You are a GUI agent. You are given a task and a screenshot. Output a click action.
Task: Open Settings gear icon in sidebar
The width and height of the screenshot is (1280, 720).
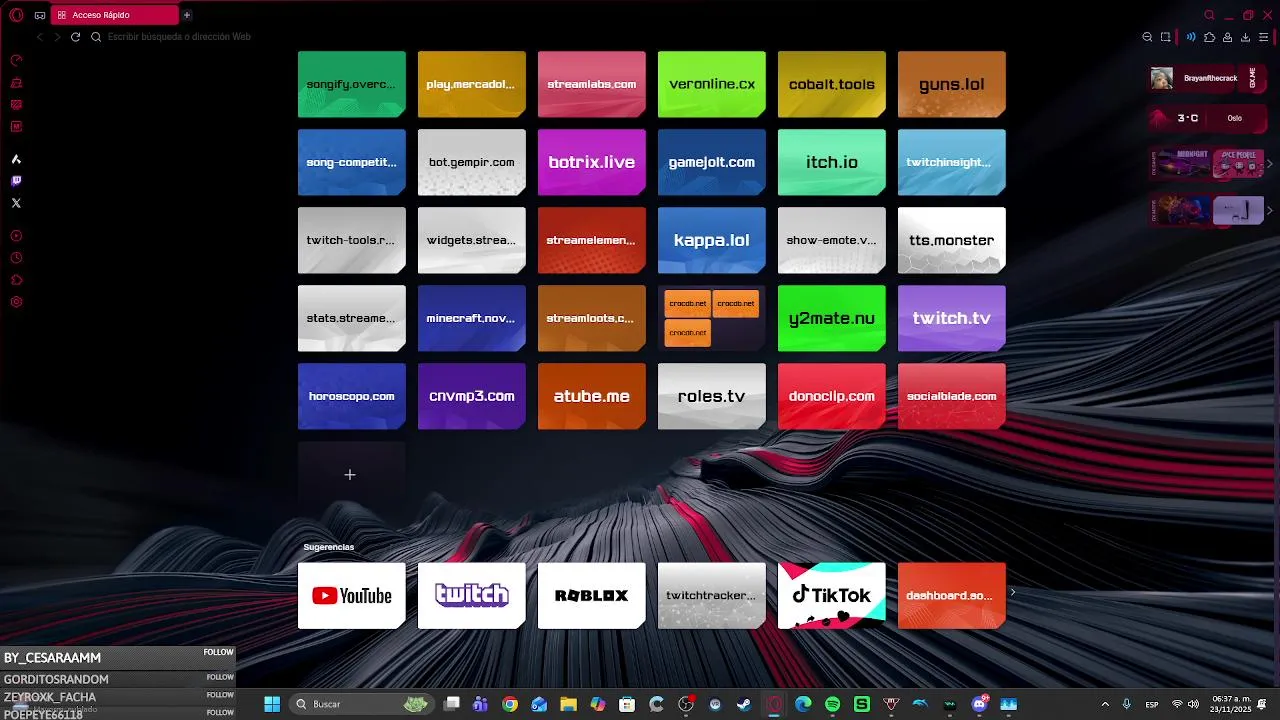[x=16, y=302]
